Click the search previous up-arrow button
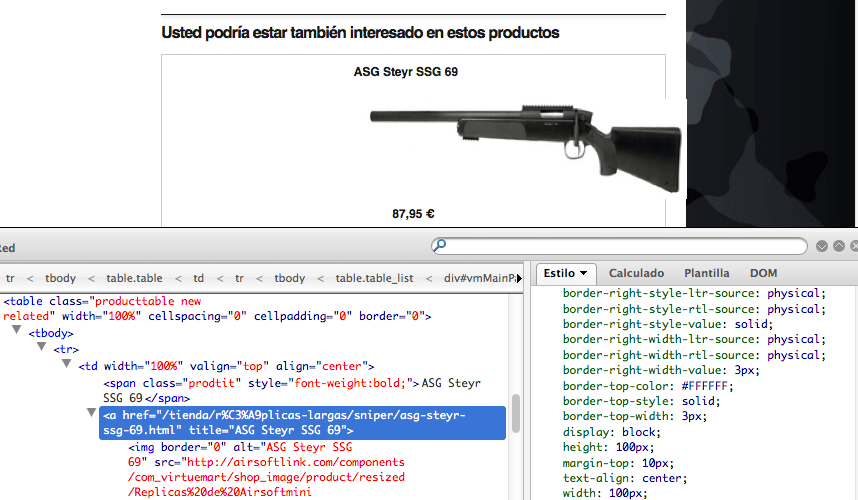The image size is (858, 500). coord(839,246)
